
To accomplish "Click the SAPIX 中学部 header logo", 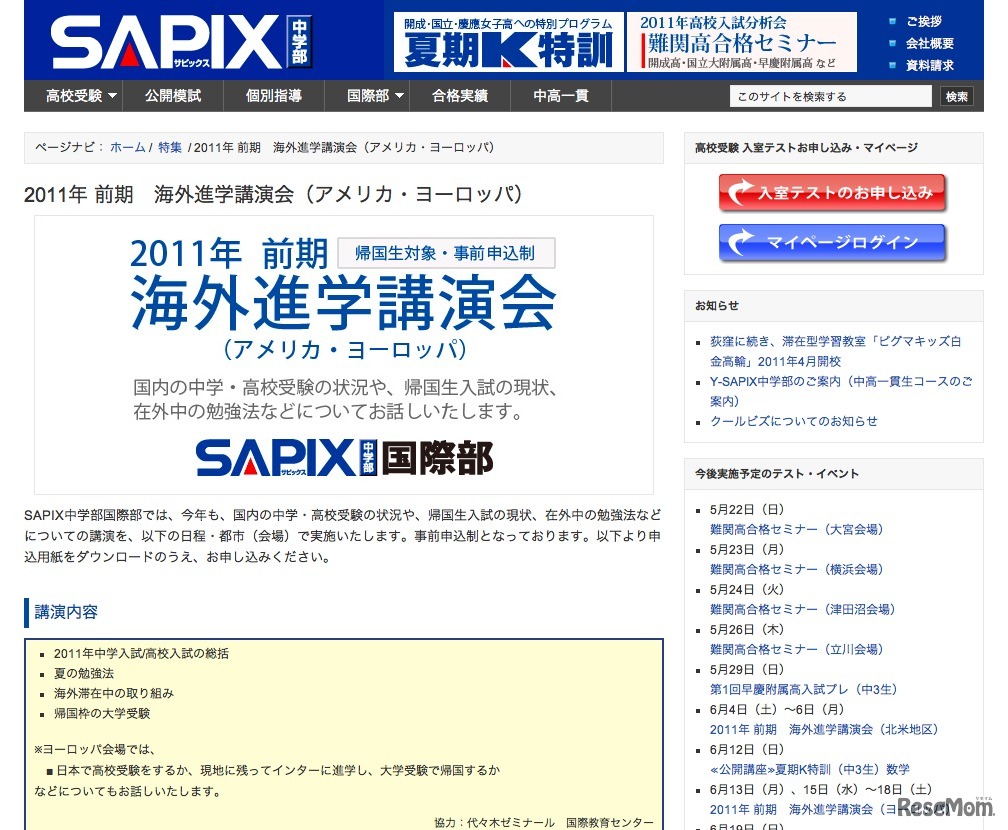I will click(x=181, y=42).
